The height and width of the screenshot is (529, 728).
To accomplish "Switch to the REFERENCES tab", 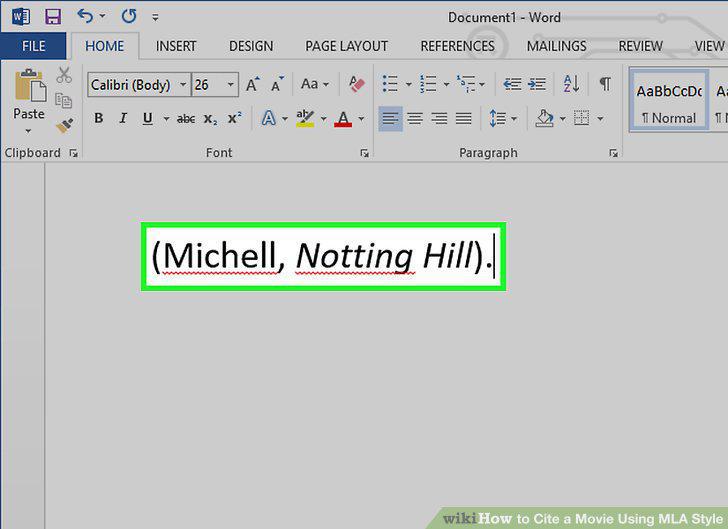I will [x=457, y=46].
